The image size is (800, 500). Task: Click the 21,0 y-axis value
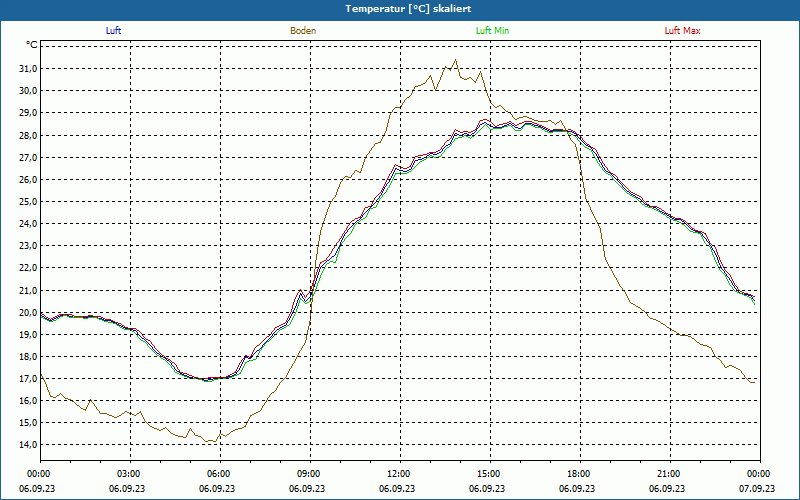[x=28, y=291]
